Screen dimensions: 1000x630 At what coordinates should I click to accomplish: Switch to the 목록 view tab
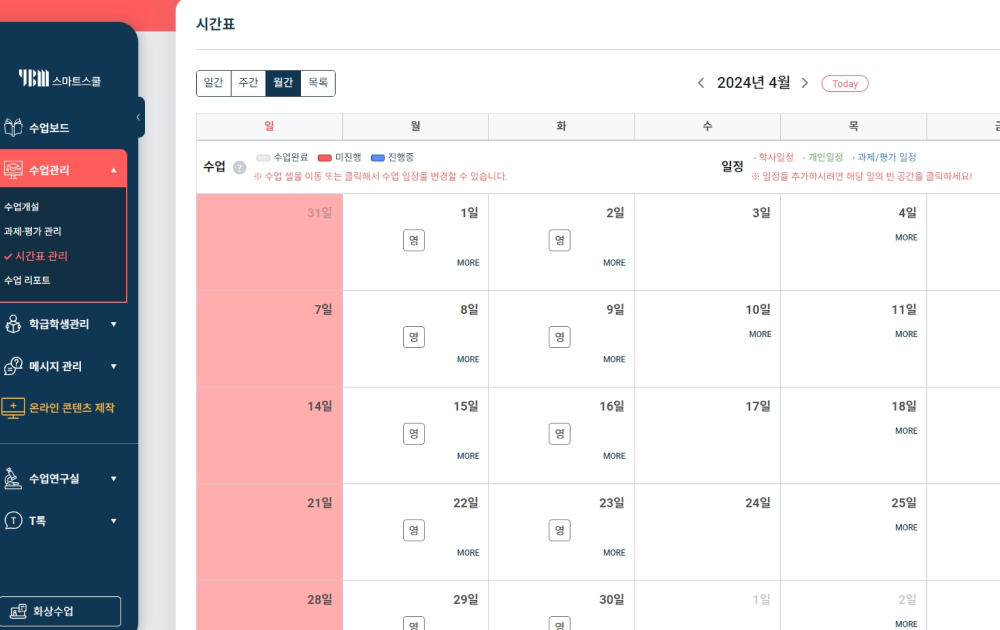click(318, 83)
